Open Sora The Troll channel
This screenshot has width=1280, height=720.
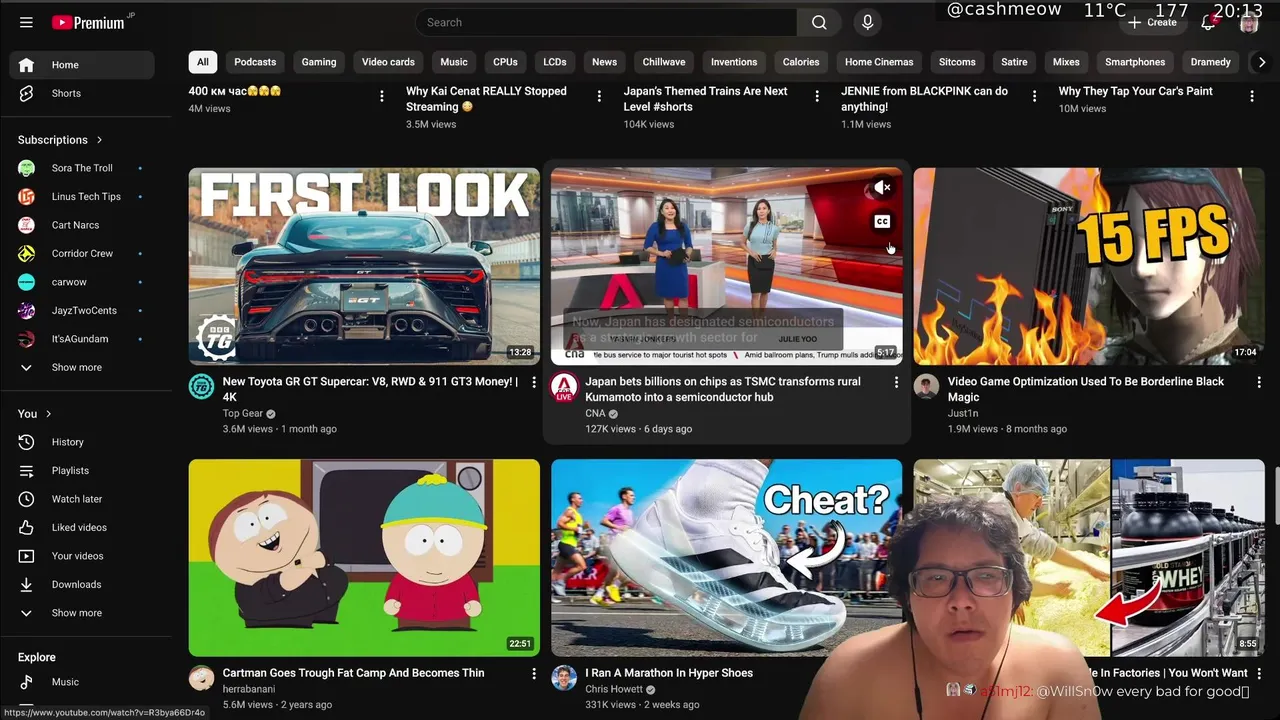82,168
